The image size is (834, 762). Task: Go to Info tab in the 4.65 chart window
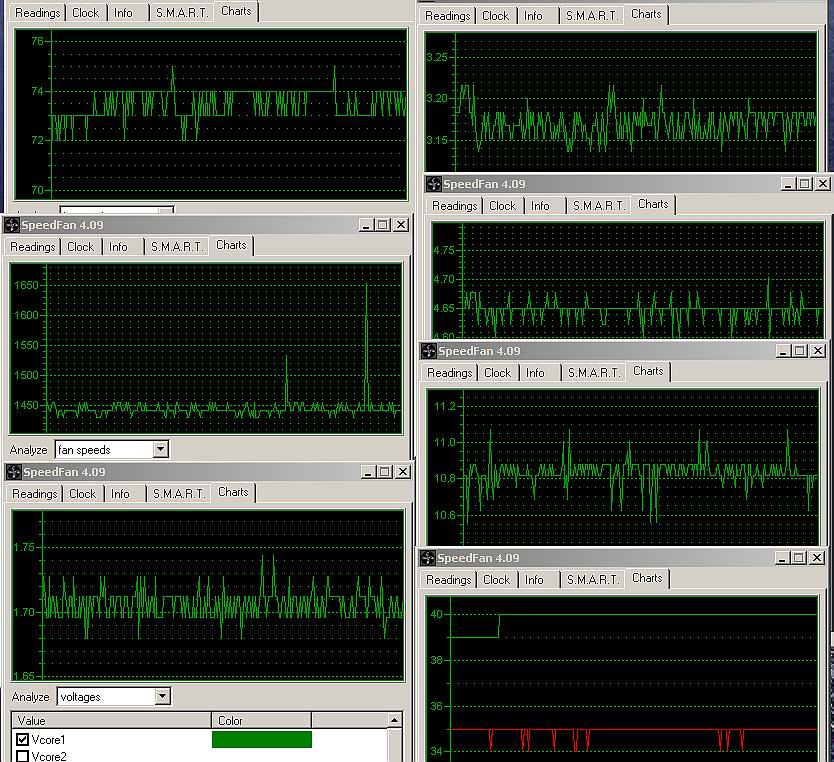click(x=540, y=206)
